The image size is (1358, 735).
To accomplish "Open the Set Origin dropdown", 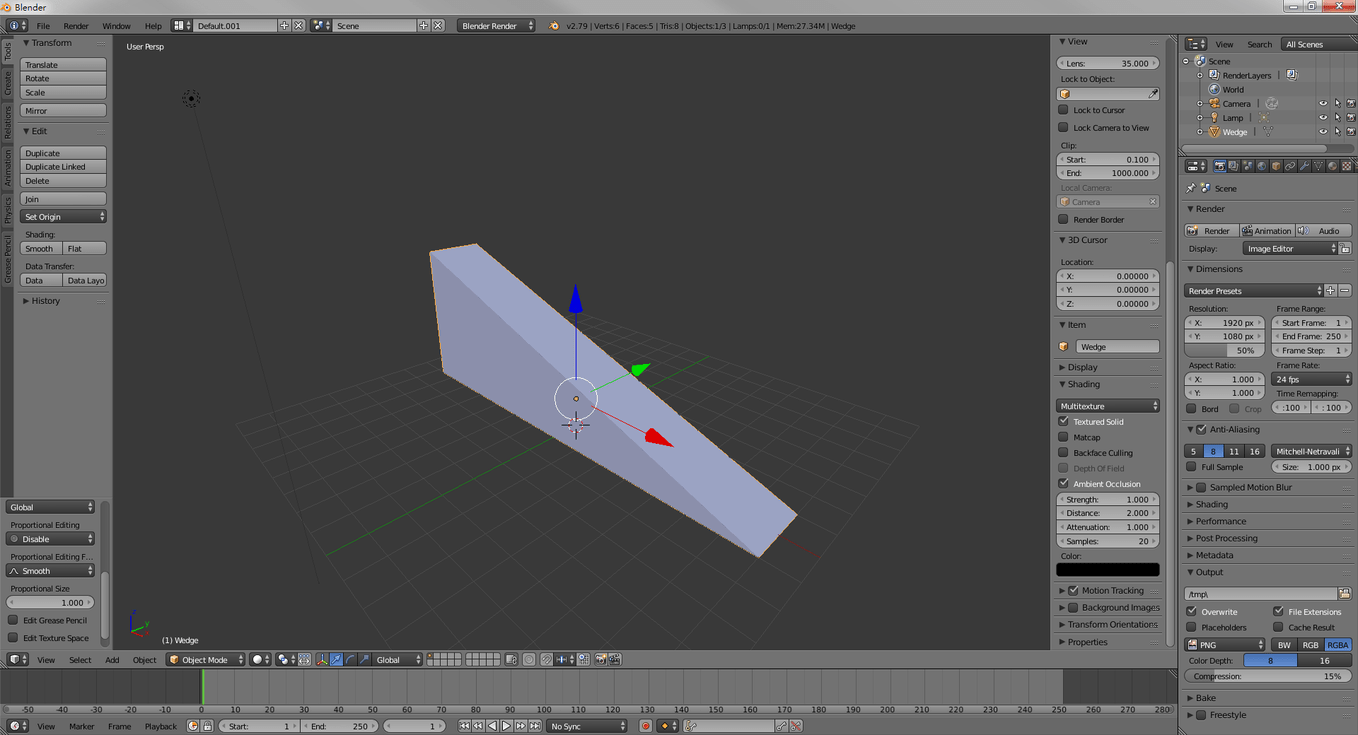I will (63, 217).
